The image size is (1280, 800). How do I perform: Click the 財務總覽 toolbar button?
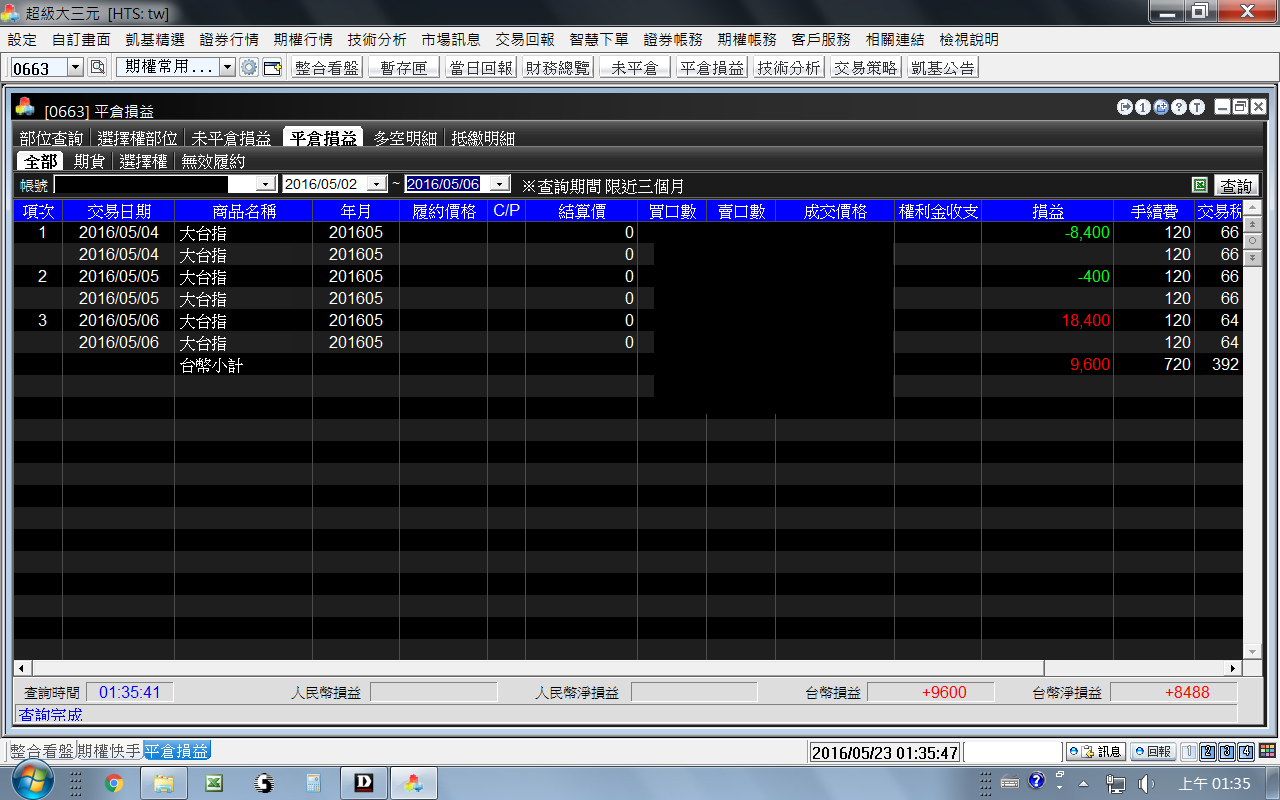click(558, 68)
